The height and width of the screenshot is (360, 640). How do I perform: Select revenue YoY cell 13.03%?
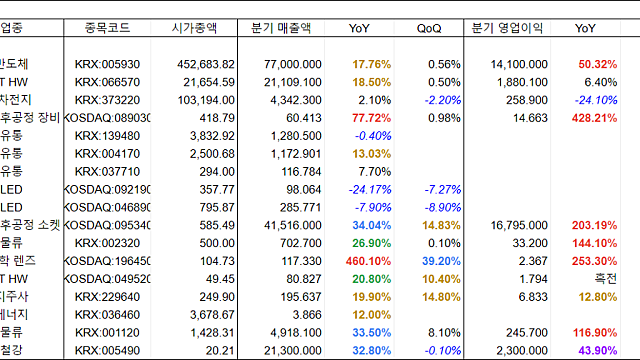point(371,154)
